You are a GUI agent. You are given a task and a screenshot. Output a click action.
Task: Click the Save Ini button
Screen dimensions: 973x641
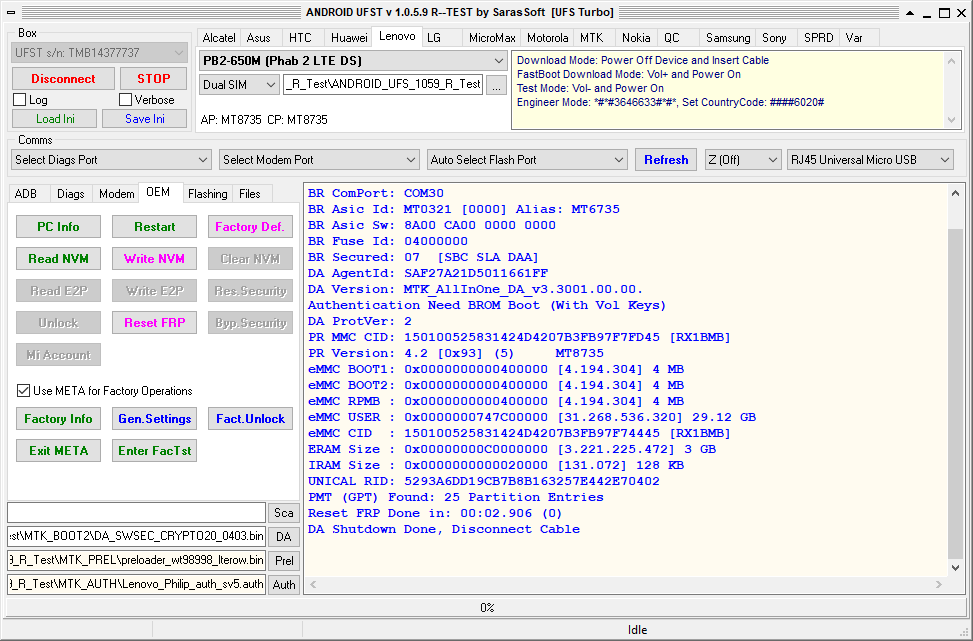pos(145,119)
